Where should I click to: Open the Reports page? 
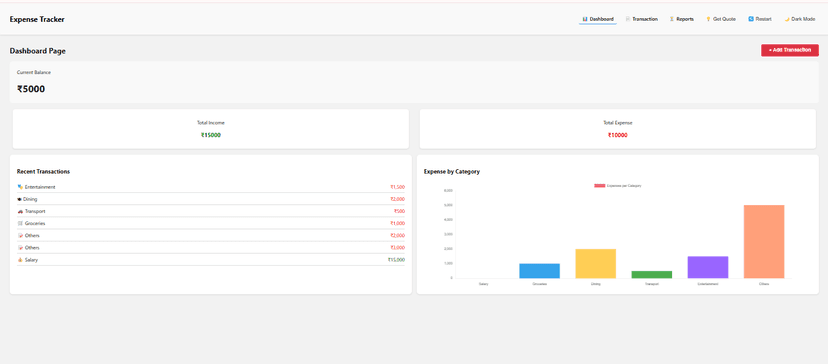coord(682,19)
